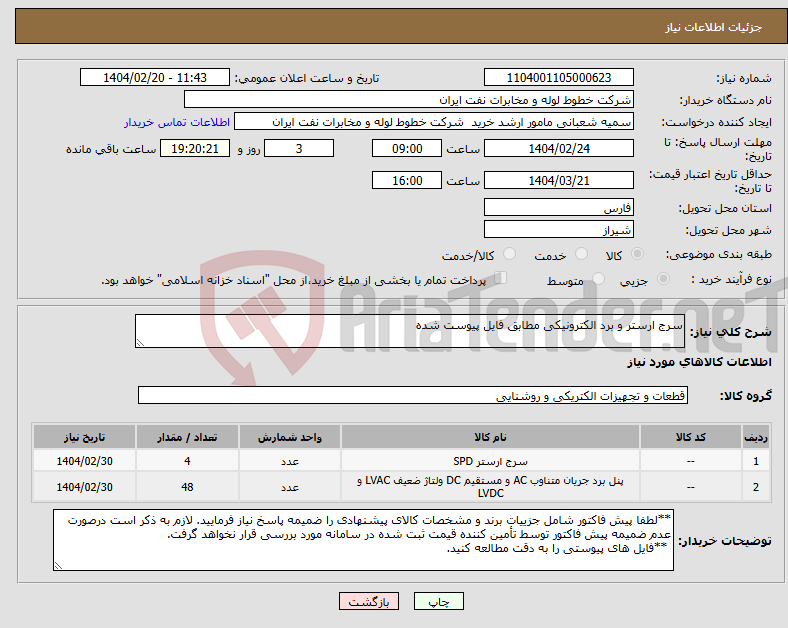Click the شرح کلی نیاز text area
Viewport: 788px width, 628px height.
tap(410, 331)
